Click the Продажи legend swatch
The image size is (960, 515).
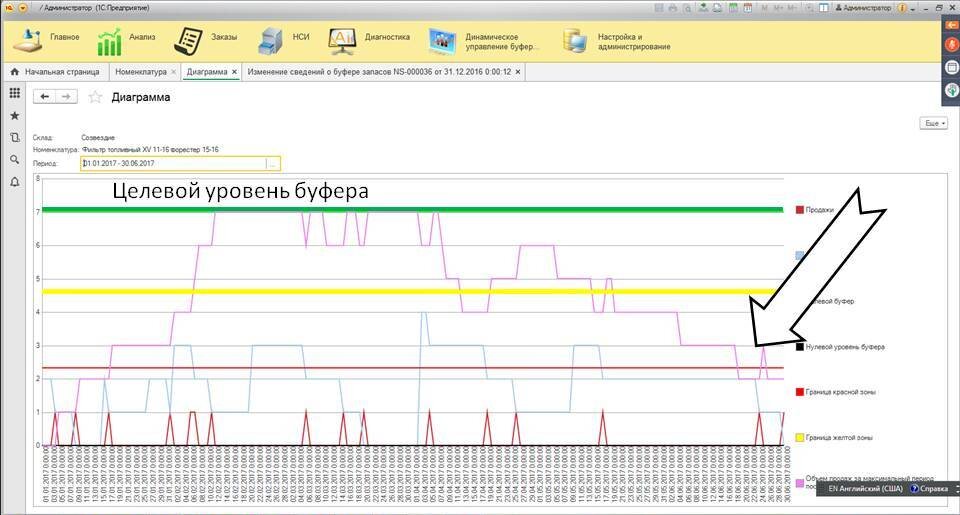tap(799, 210)
